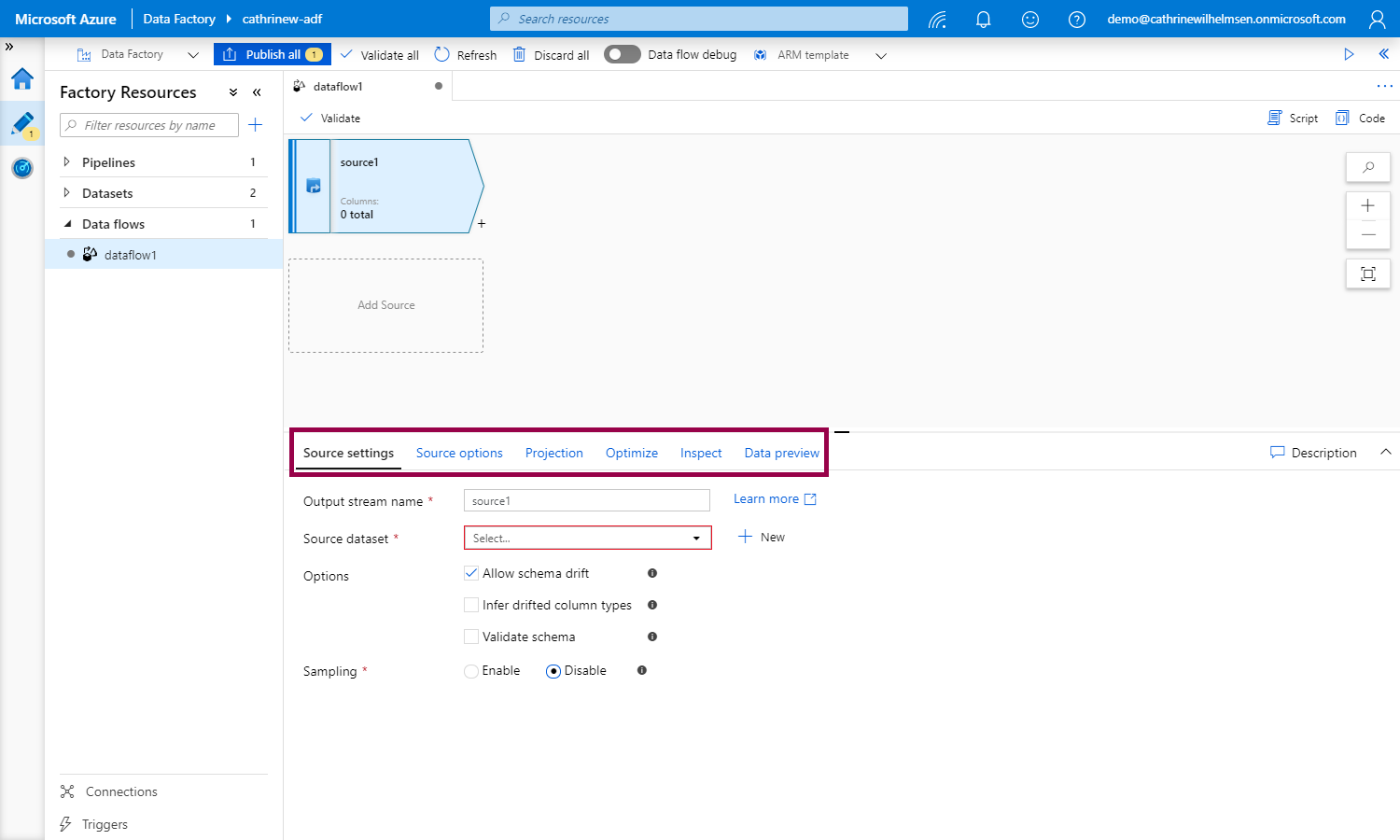
Task: Enable the Validate schema checkbox
Action: coord(471,637)
